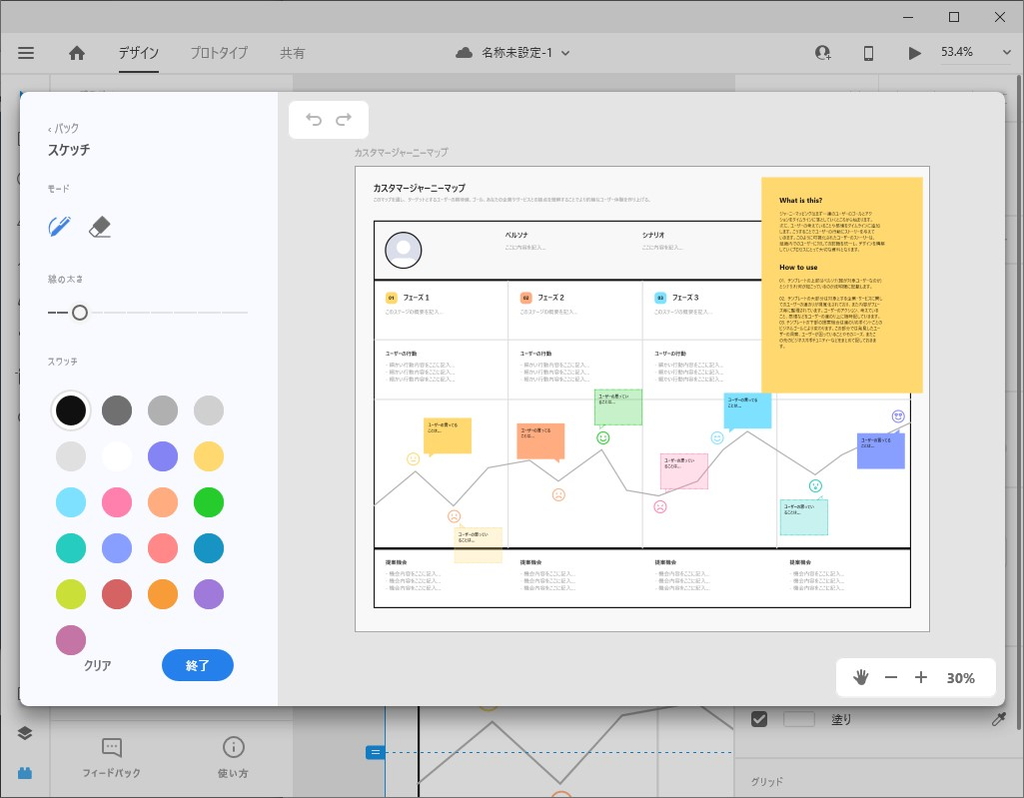The image size is (1024, 798).
Task: Select the peach orange swatch
Action: pos(163,503)
